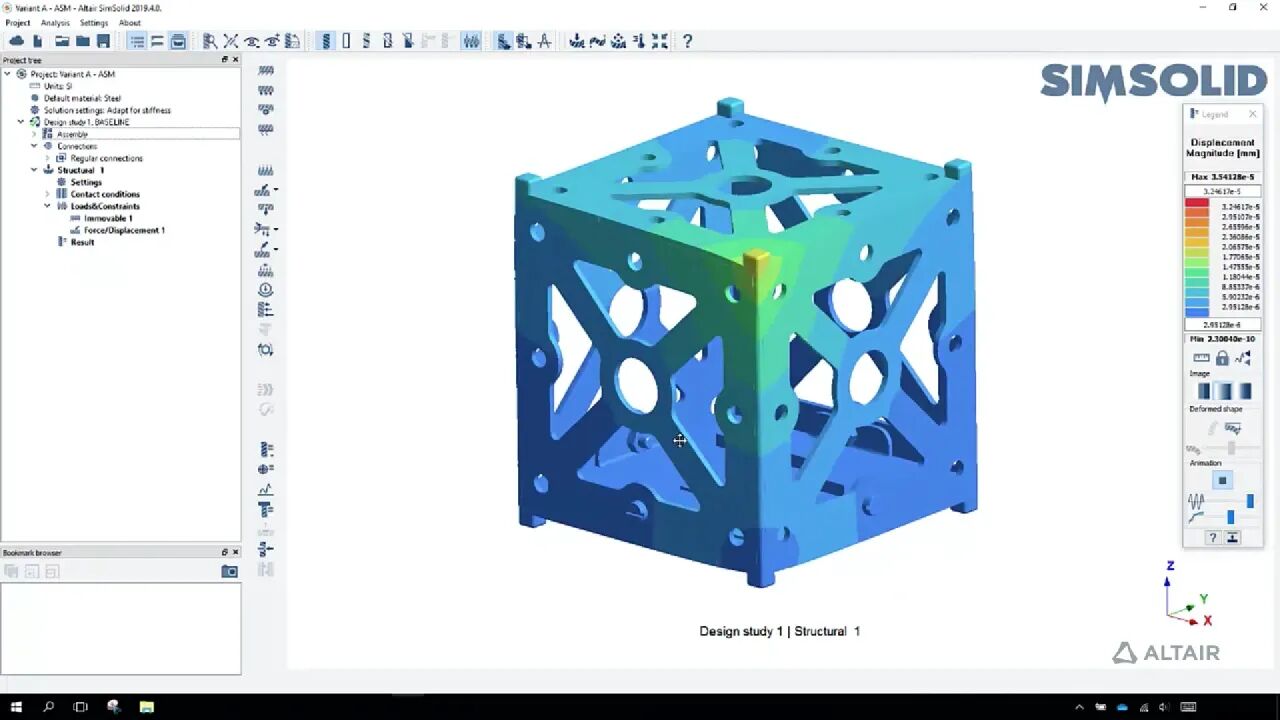This screenshot has height=720, width=1280.
Task: Click the ruler icon in Legend panel
Action: coord(1202,358)
